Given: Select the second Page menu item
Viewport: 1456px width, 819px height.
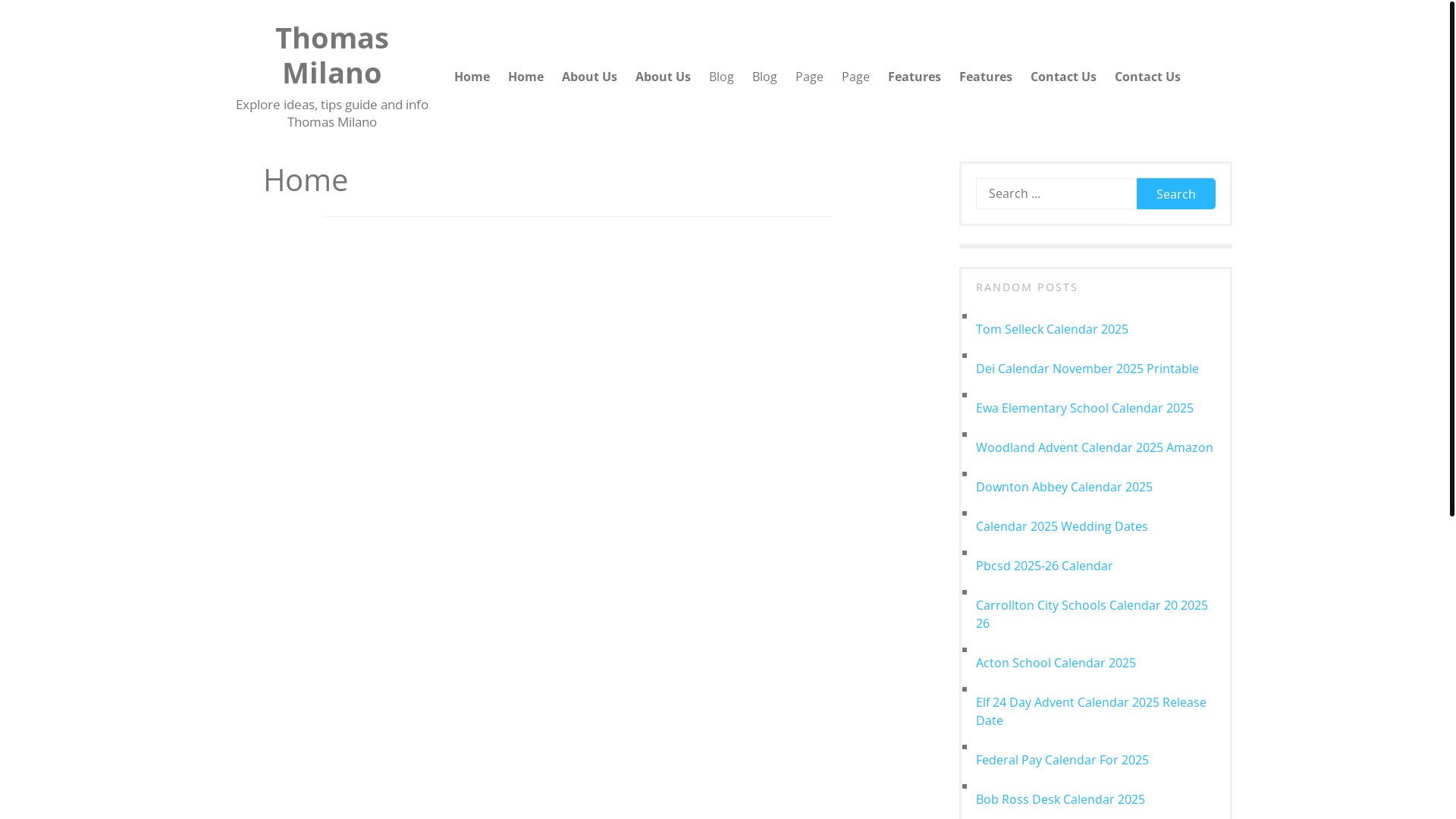Looking at the screenshot, I should point(855,77).
